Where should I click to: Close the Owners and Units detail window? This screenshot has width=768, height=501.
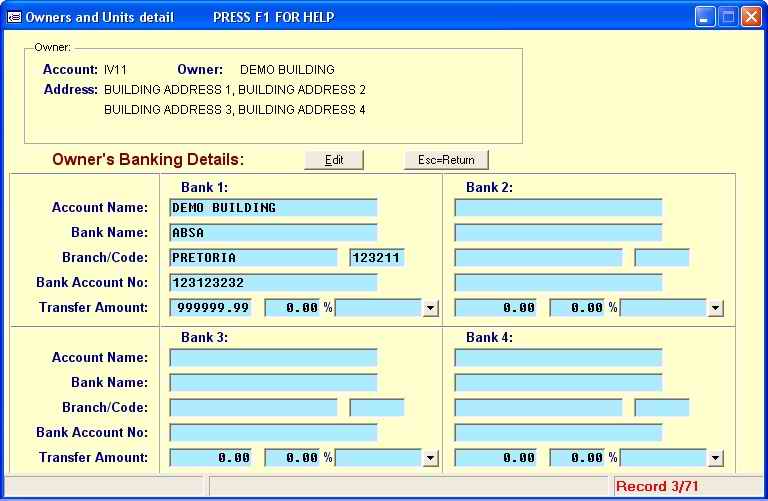751,17
